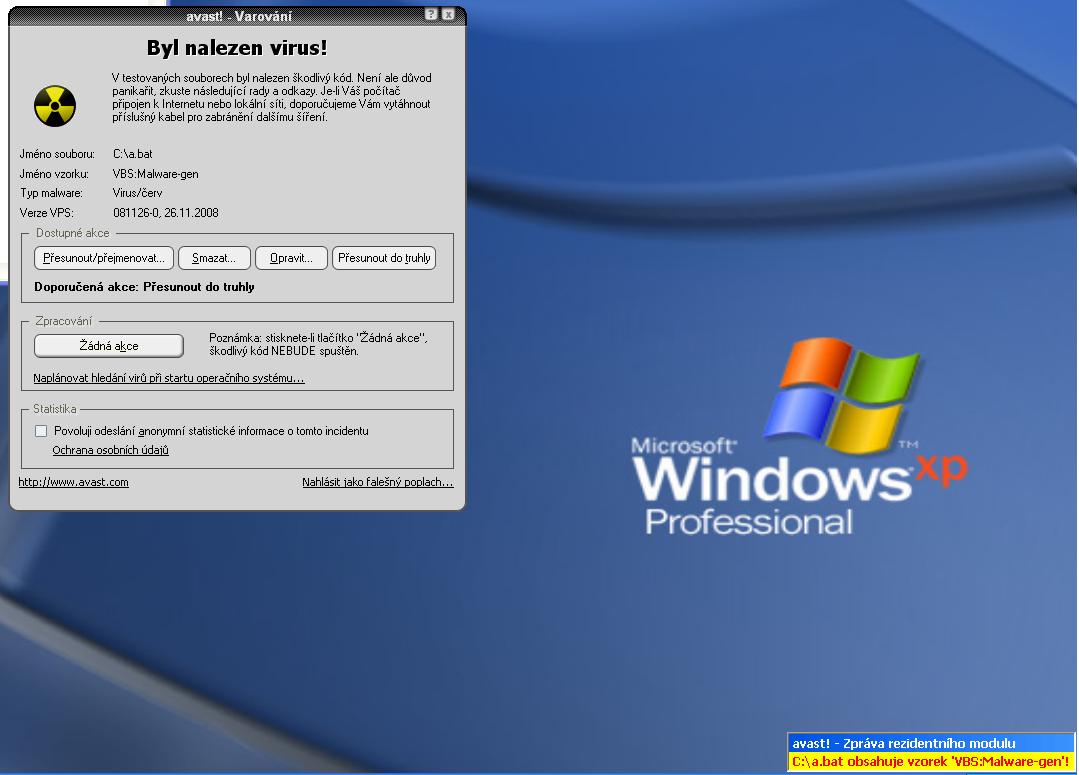Click avast! Zpráva rezidentního modulu popup title
Viewport: 1079px width, 775px height.
tap(931, 743)
